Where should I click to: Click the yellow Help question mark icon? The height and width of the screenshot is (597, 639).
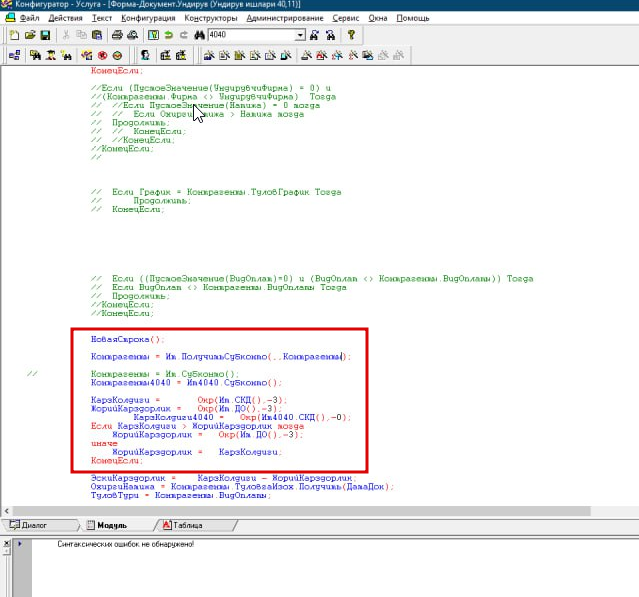click(351, 35)
